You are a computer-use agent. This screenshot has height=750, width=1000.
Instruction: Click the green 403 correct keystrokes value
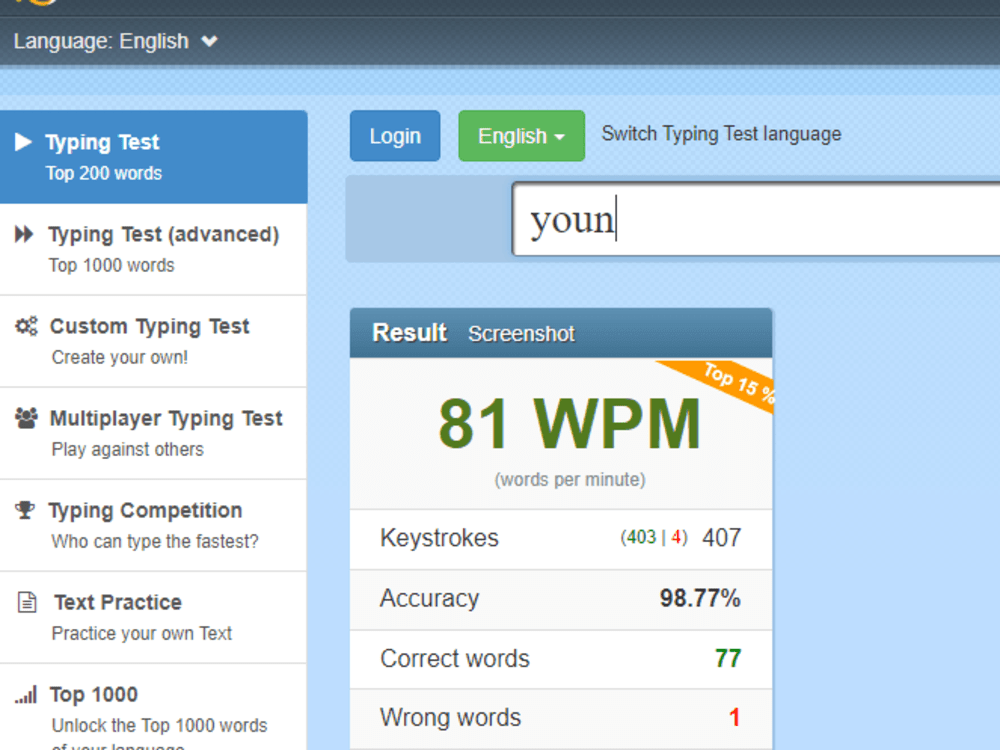point(641,538)
